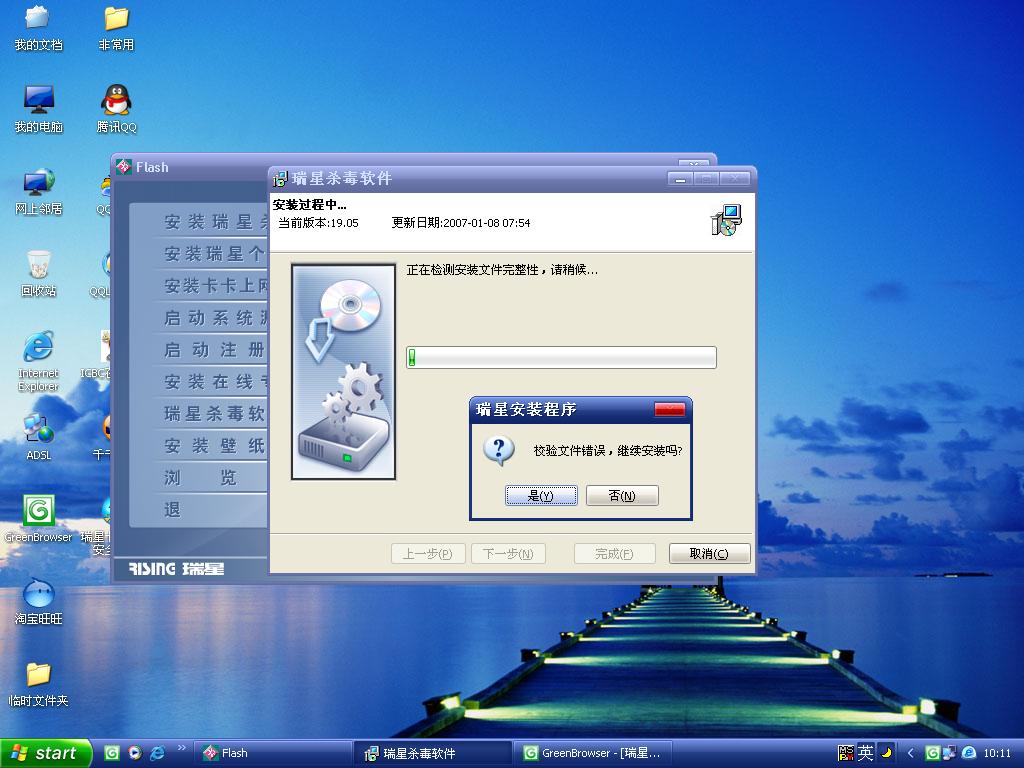Image resolution: width=1024 pixels, height=768 pixels.
Task: Select 网上邻居 desktop icon
Action: point(38,192)
